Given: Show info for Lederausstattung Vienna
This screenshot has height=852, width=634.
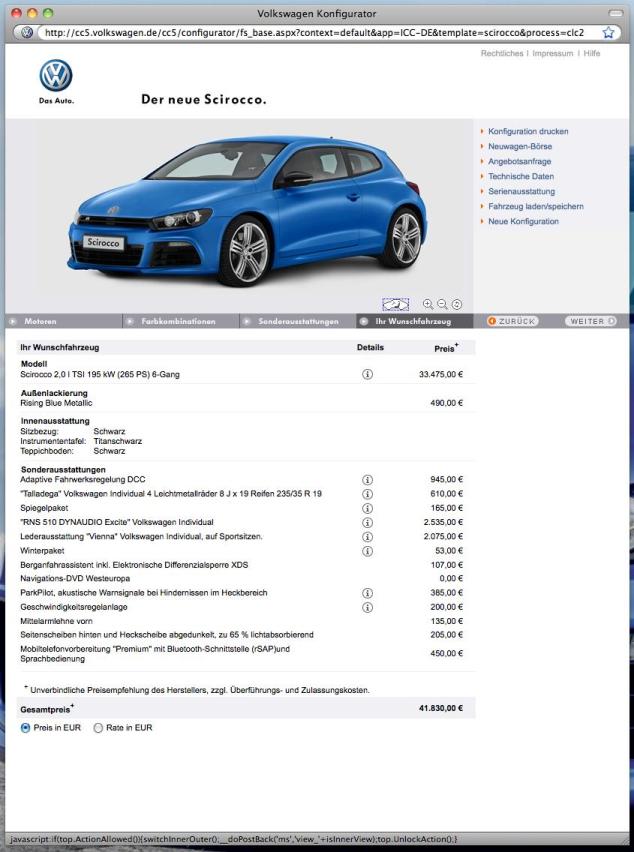Looking at the screenshot, I should coord(367,536).
